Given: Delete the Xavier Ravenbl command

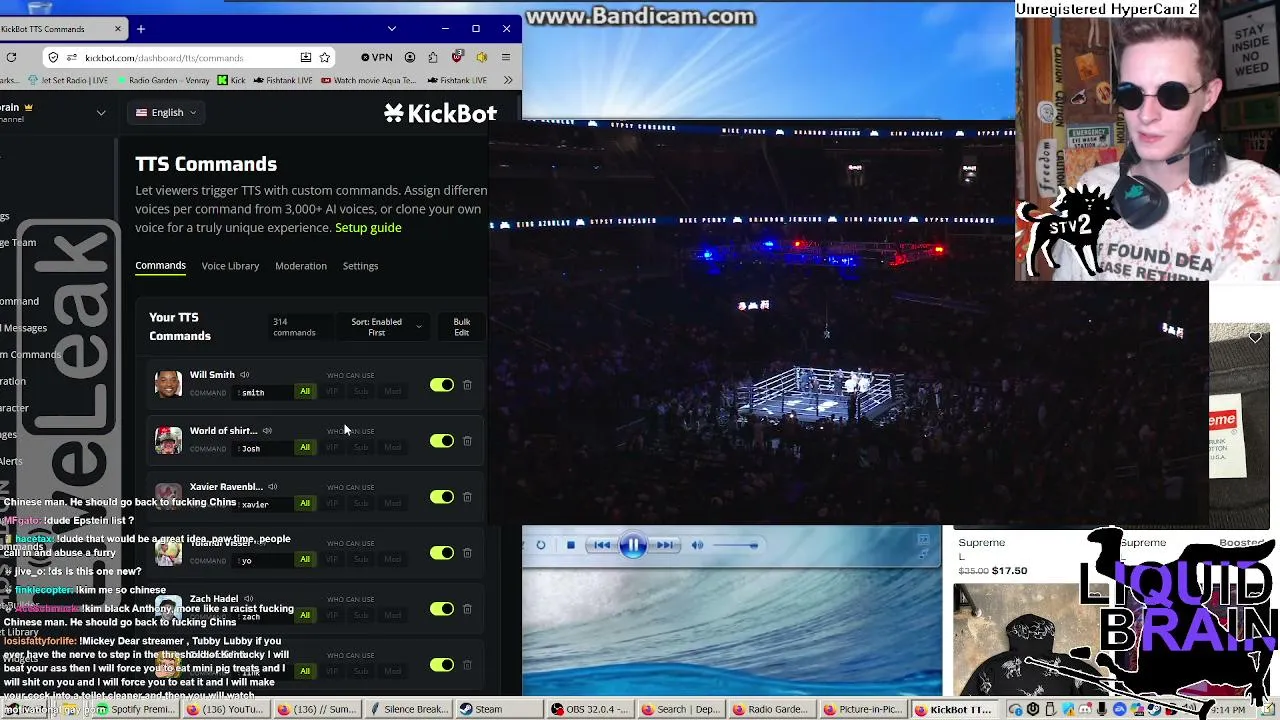Looking at the screenshot, I should tap(467, 497).
